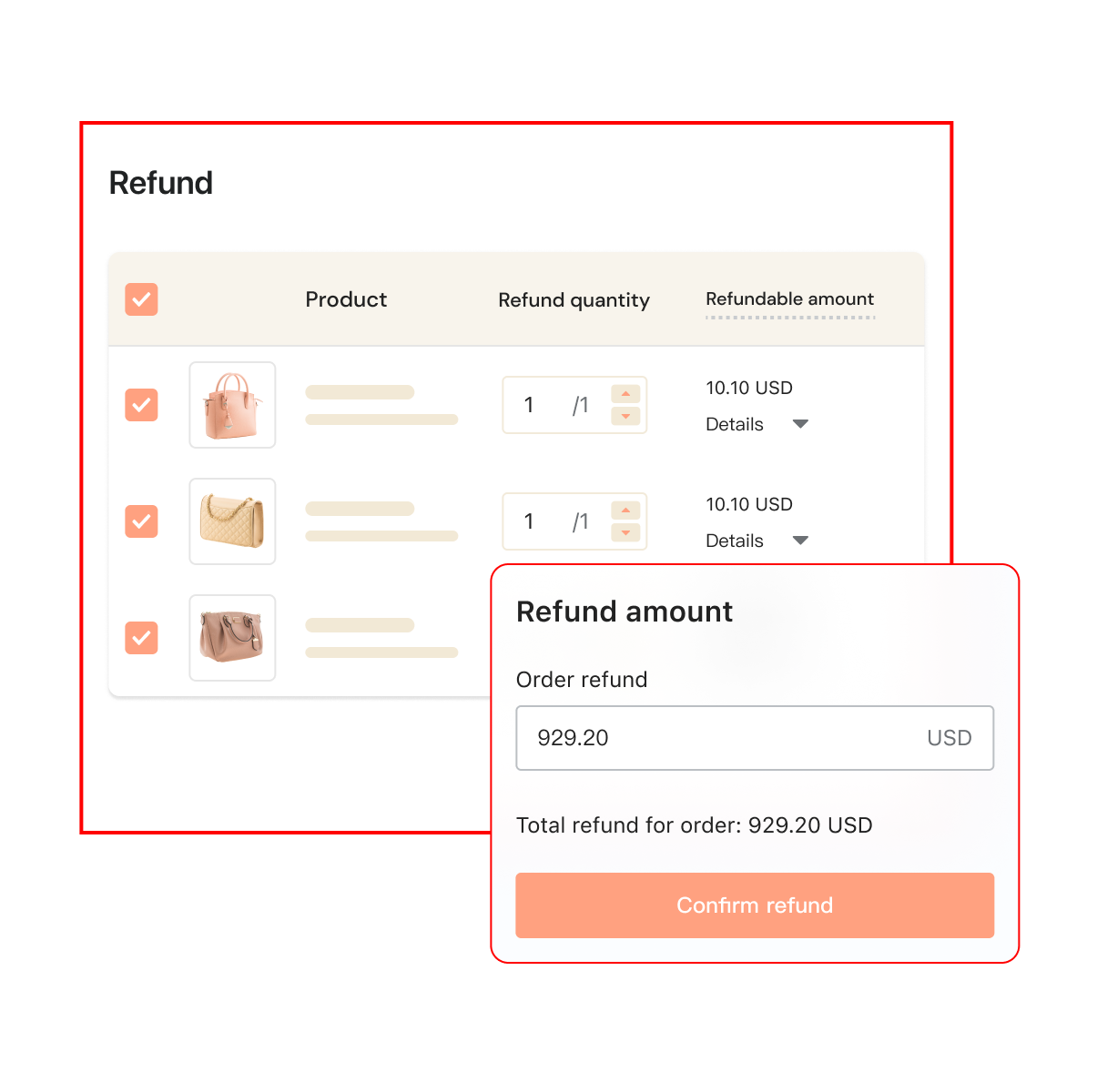Open the pink tote bag product thumbnail
Viewport: 1097px width, 1092px height.
click(232, 405)
